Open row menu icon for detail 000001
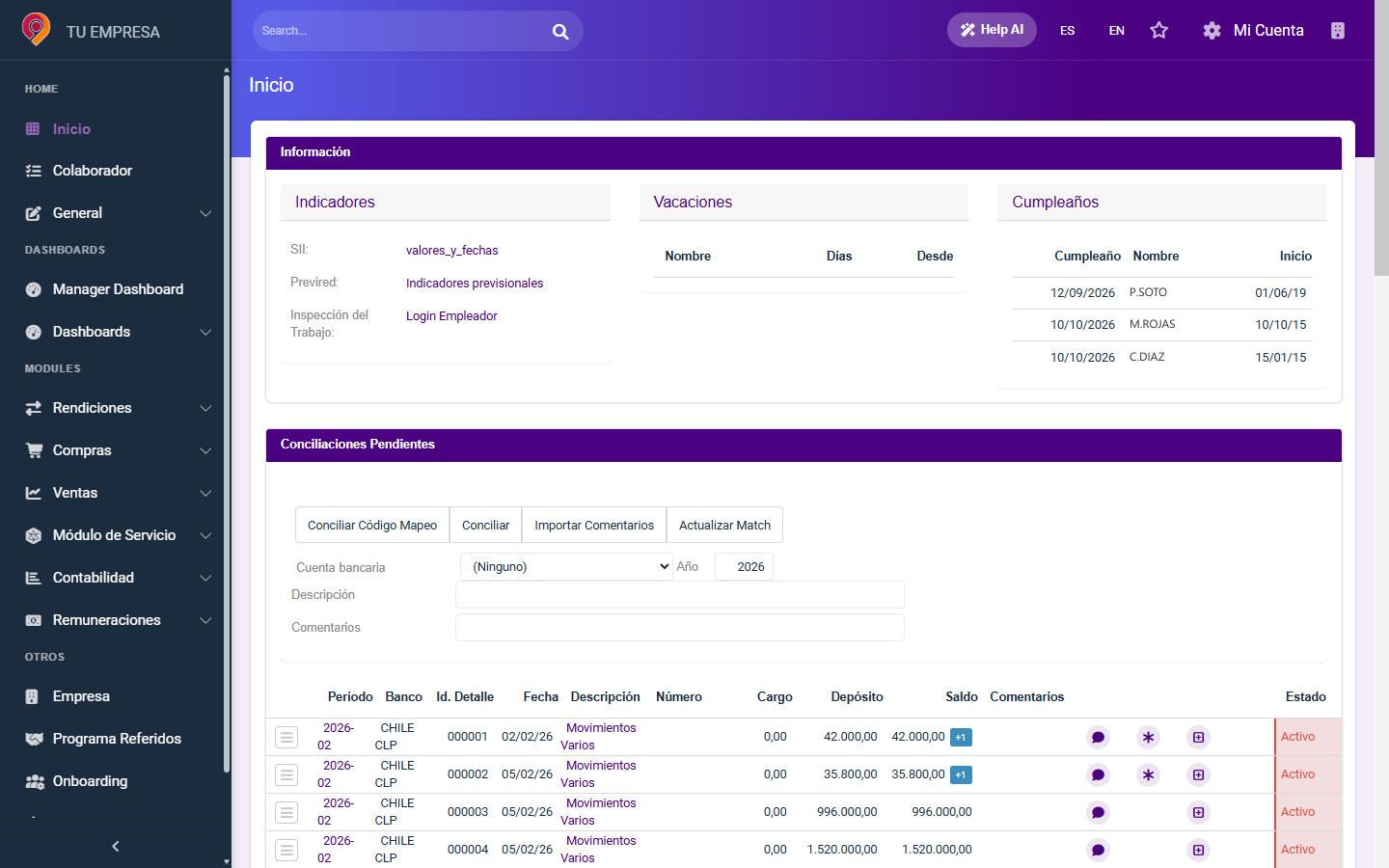The height and width of the screenshot is (868, 1389). click(x=286, y=737)
